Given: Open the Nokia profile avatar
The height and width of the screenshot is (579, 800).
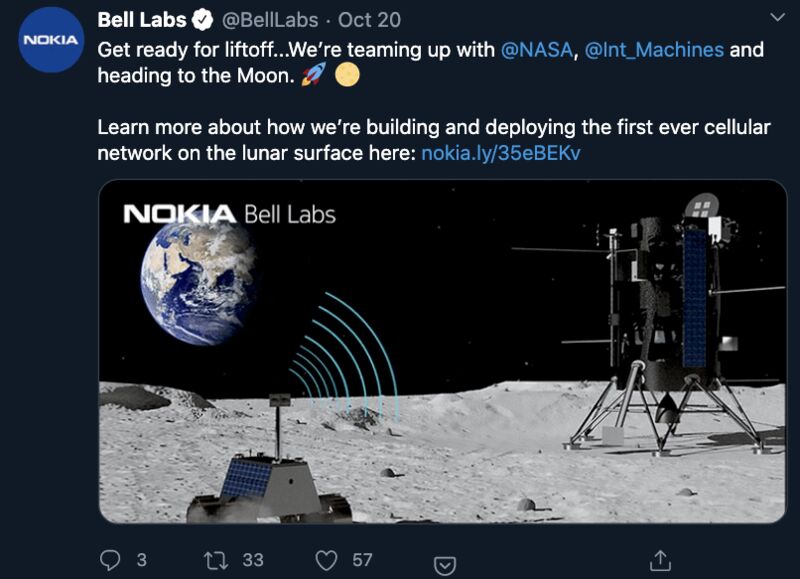Looking at the screenshot, I should click(51, 40).
